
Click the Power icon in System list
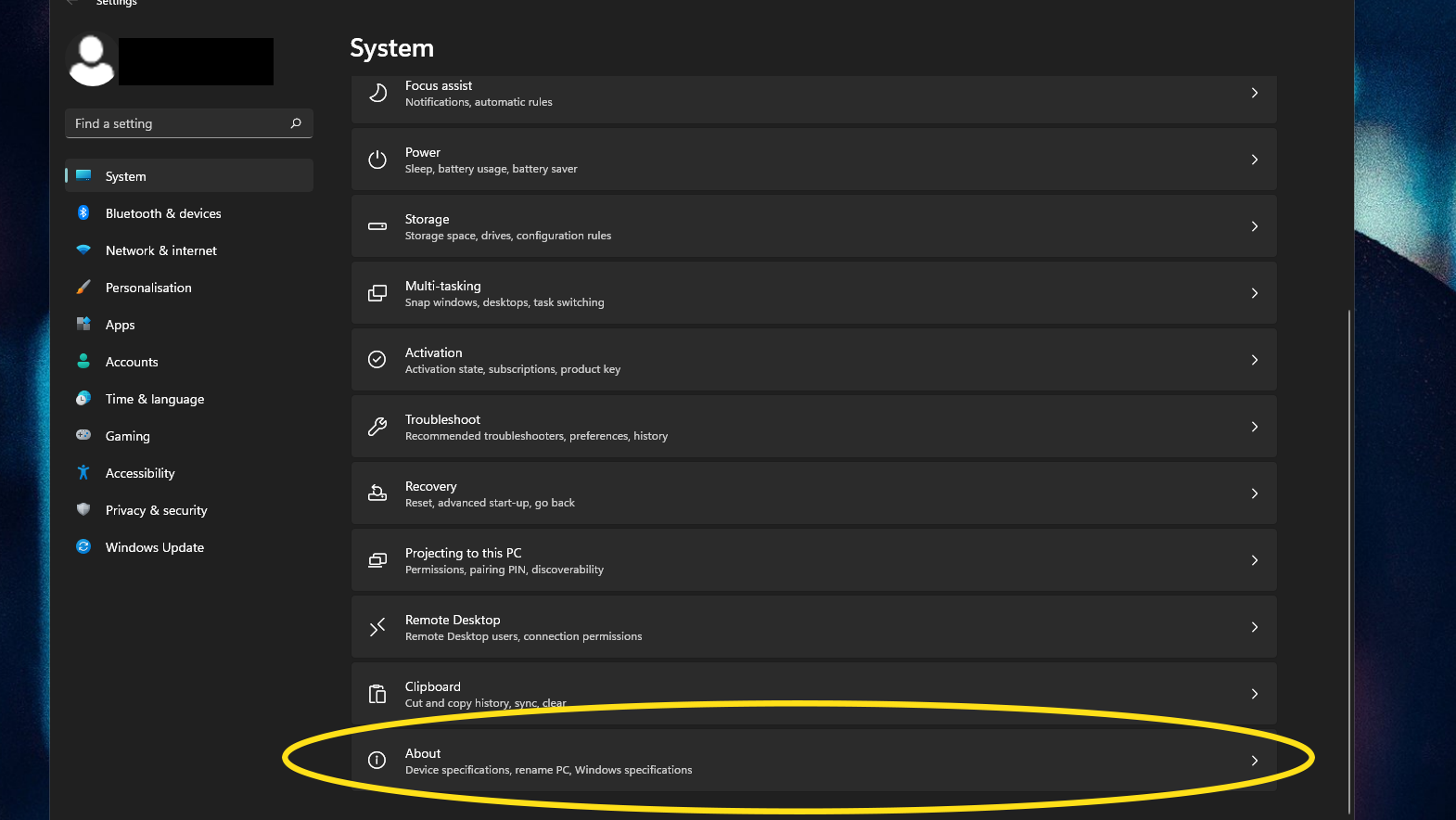click(x=377, y=160)
